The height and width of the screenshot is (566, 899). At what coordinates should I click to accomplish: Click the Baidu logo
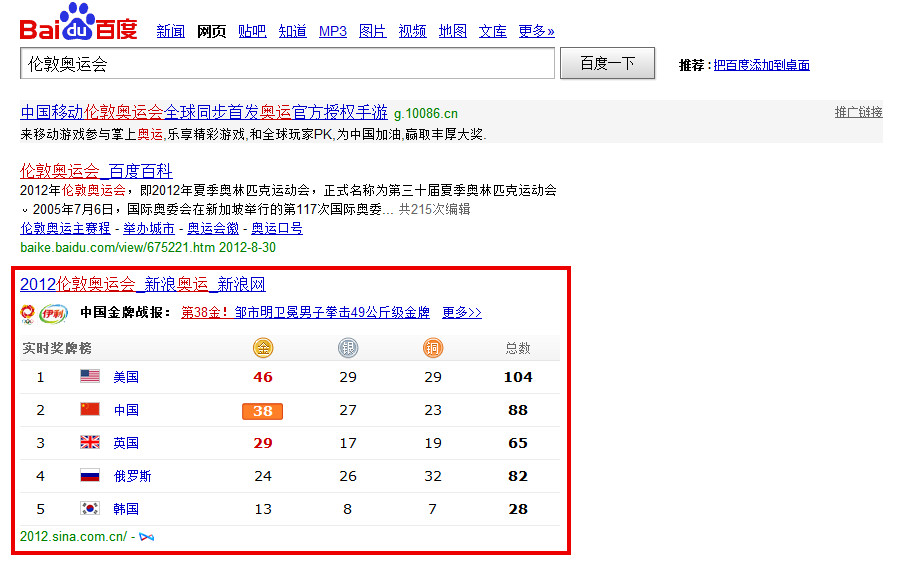79,22
